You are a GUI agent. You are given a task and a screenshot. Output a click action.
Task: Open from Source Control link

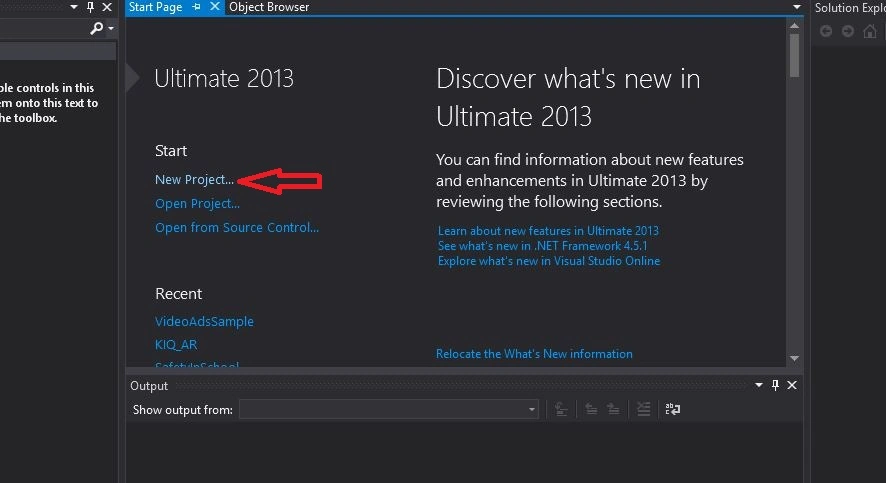[x=237, y=227]
